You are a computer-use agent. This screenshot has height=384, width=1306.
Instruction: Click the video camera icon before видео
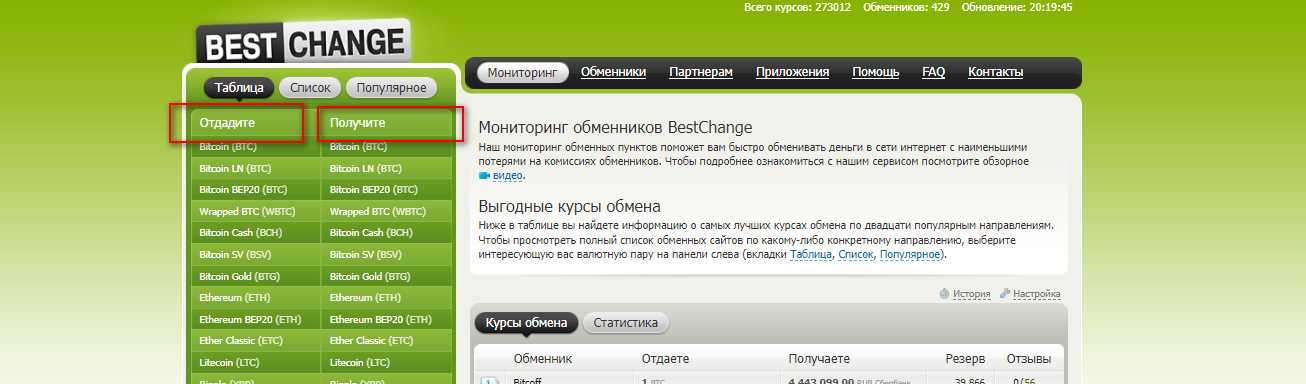point(484,175)
